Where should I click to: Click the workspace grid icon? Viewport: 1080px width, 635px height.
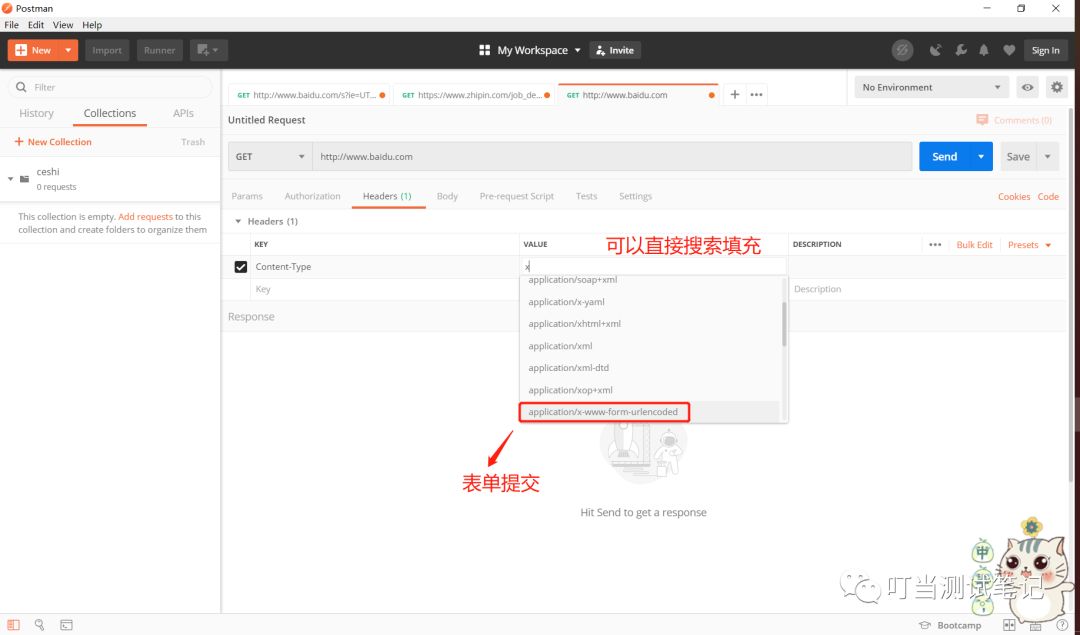[484, 50]
